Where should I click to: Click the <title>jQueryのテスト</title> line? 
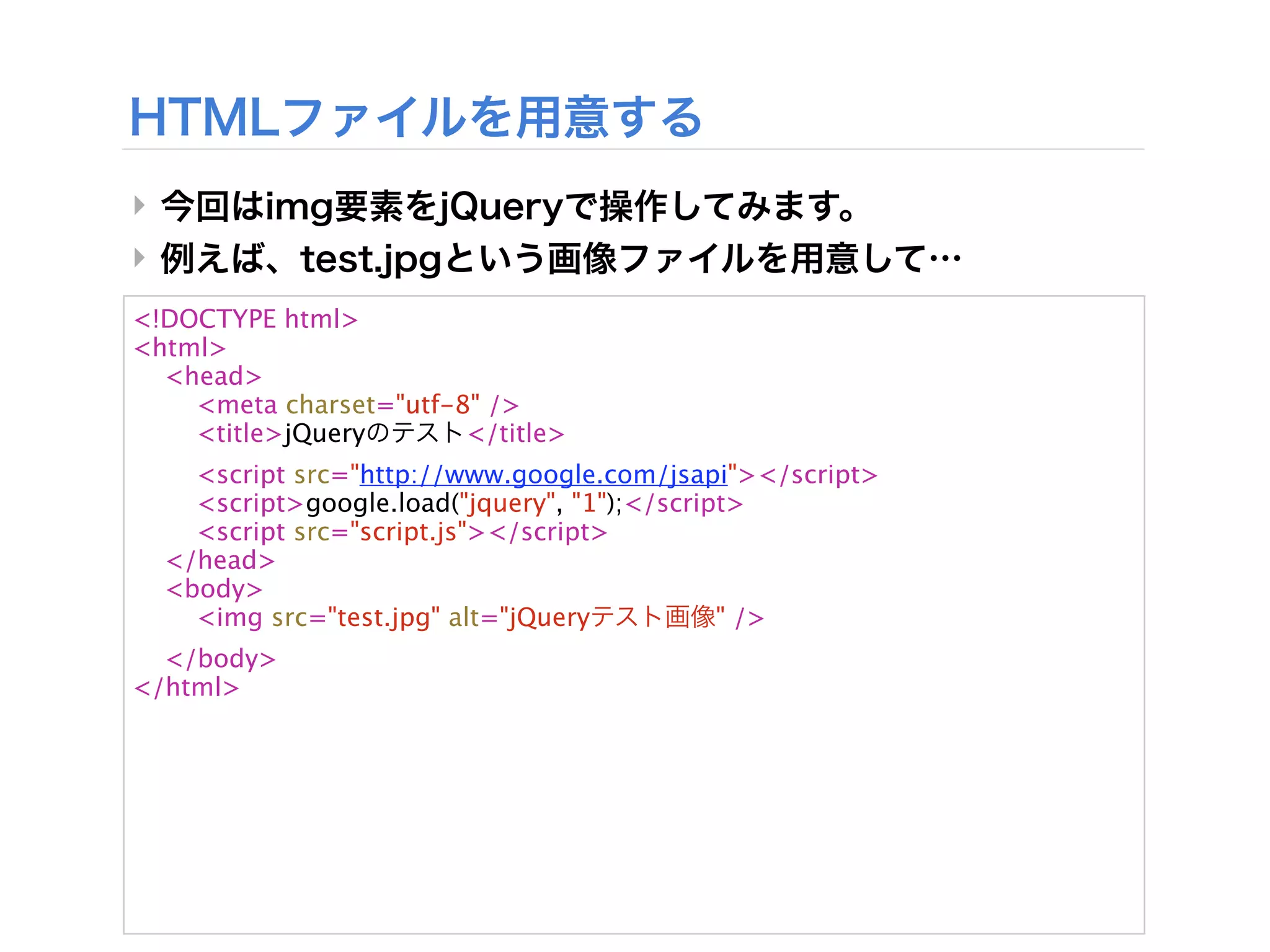point(381,433)
